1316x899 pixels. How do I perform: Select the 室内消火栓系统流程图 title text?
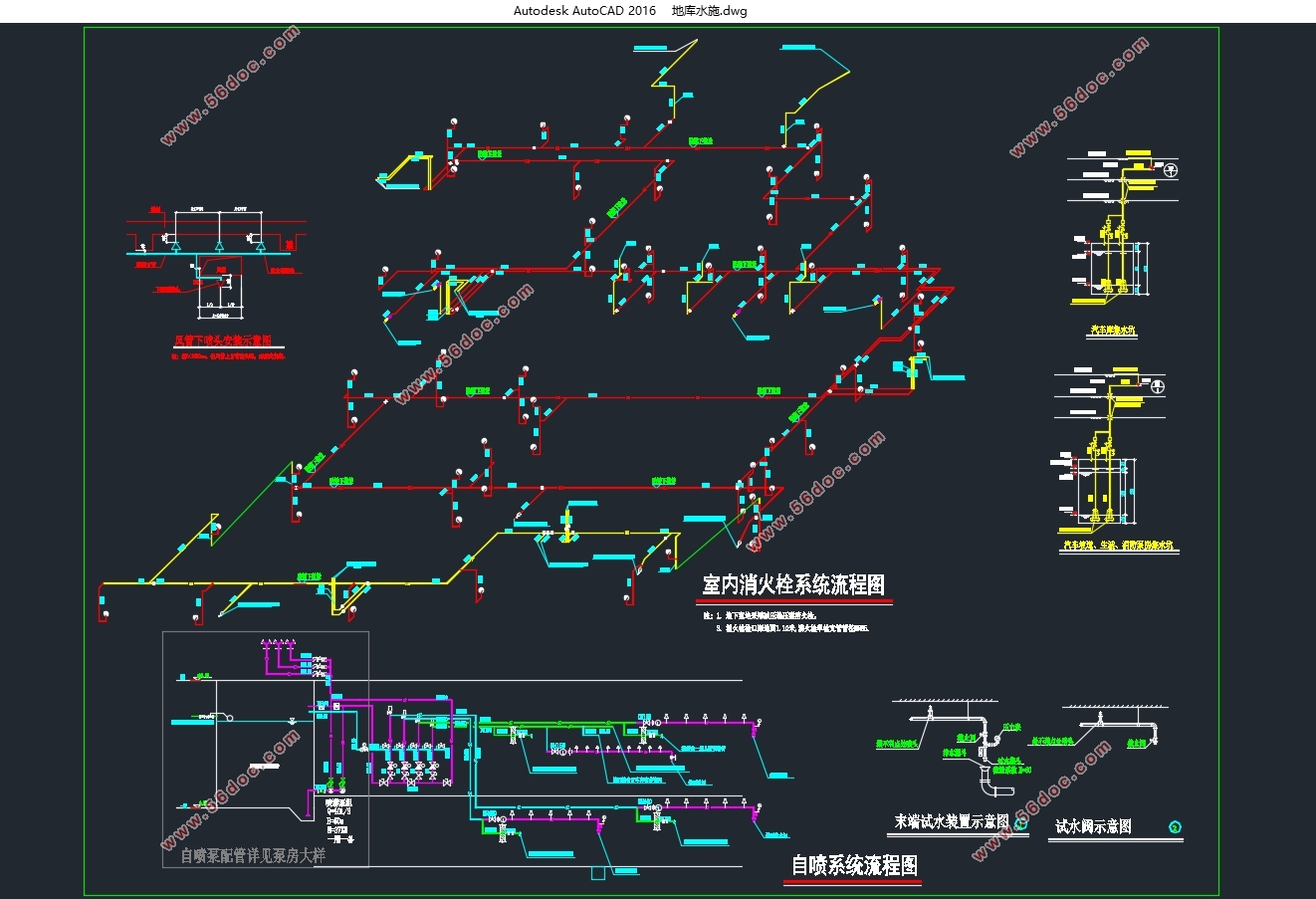[793, 584]
